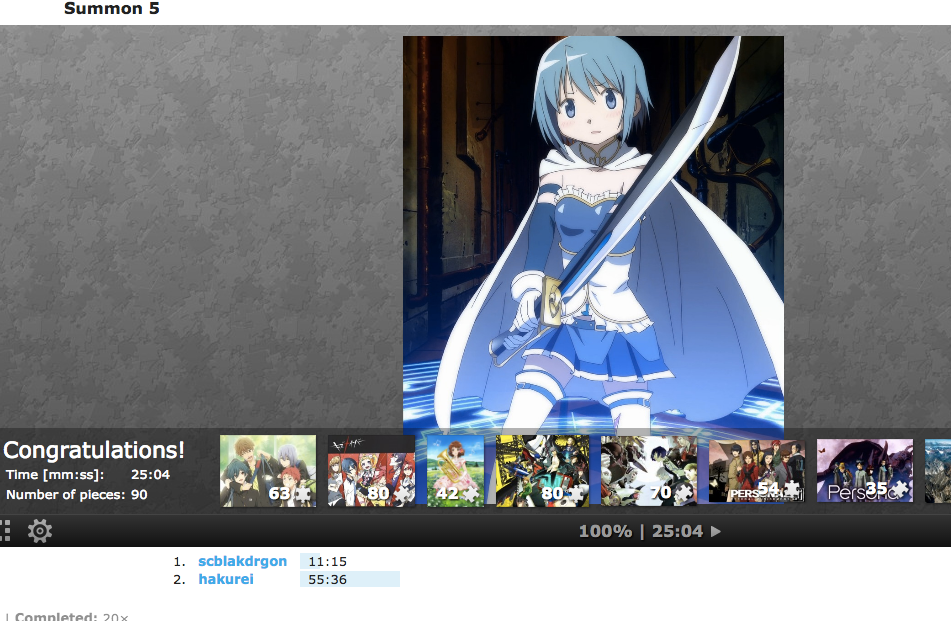Open the puzzle settings gear
This screenshot has width=951, height=621.
pyautogui.click(x=40, y=531)
